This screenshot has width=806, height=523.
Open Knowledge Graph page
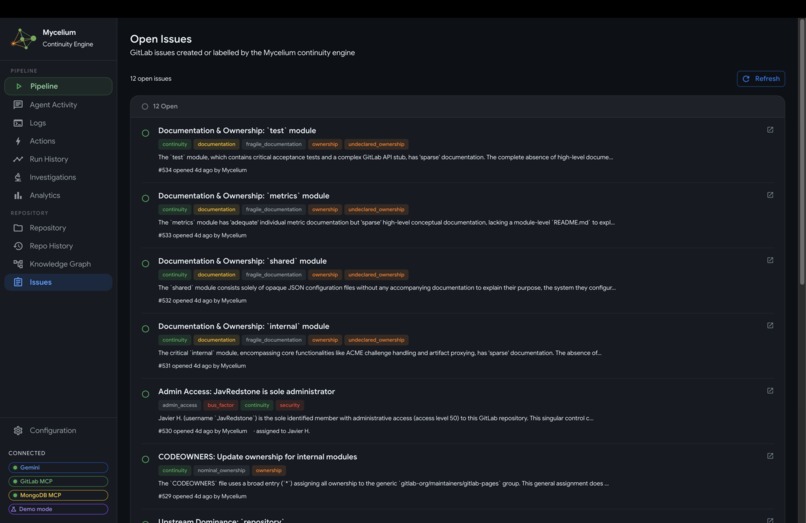tap(58, 264)
